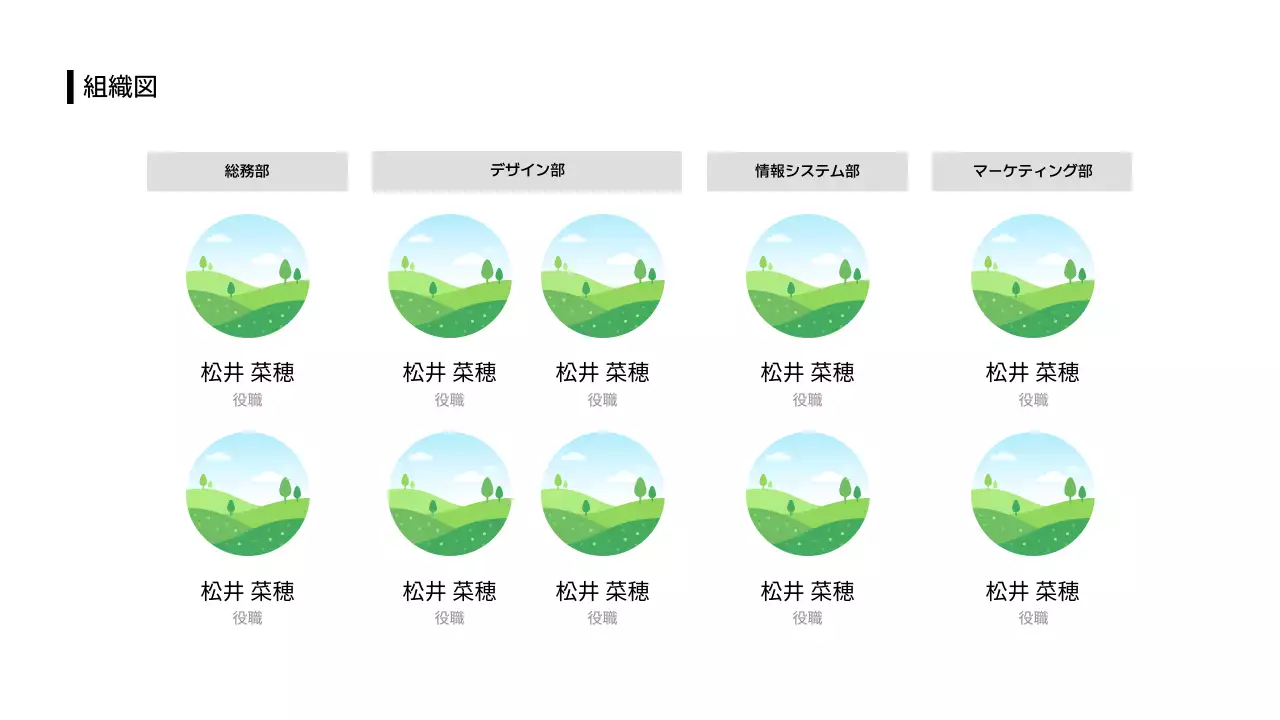Select the マーケティング部 header
1280x720 pixels.
1032,170
